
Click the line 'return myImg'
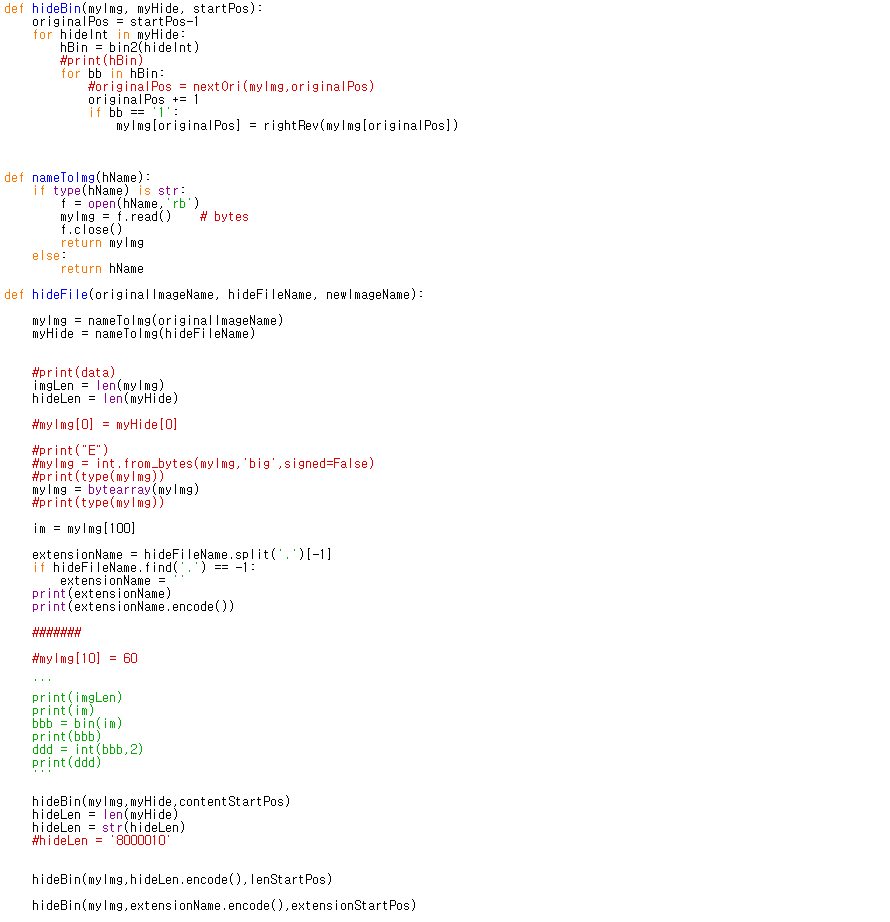pyautogui.click(x=102, y=242)
